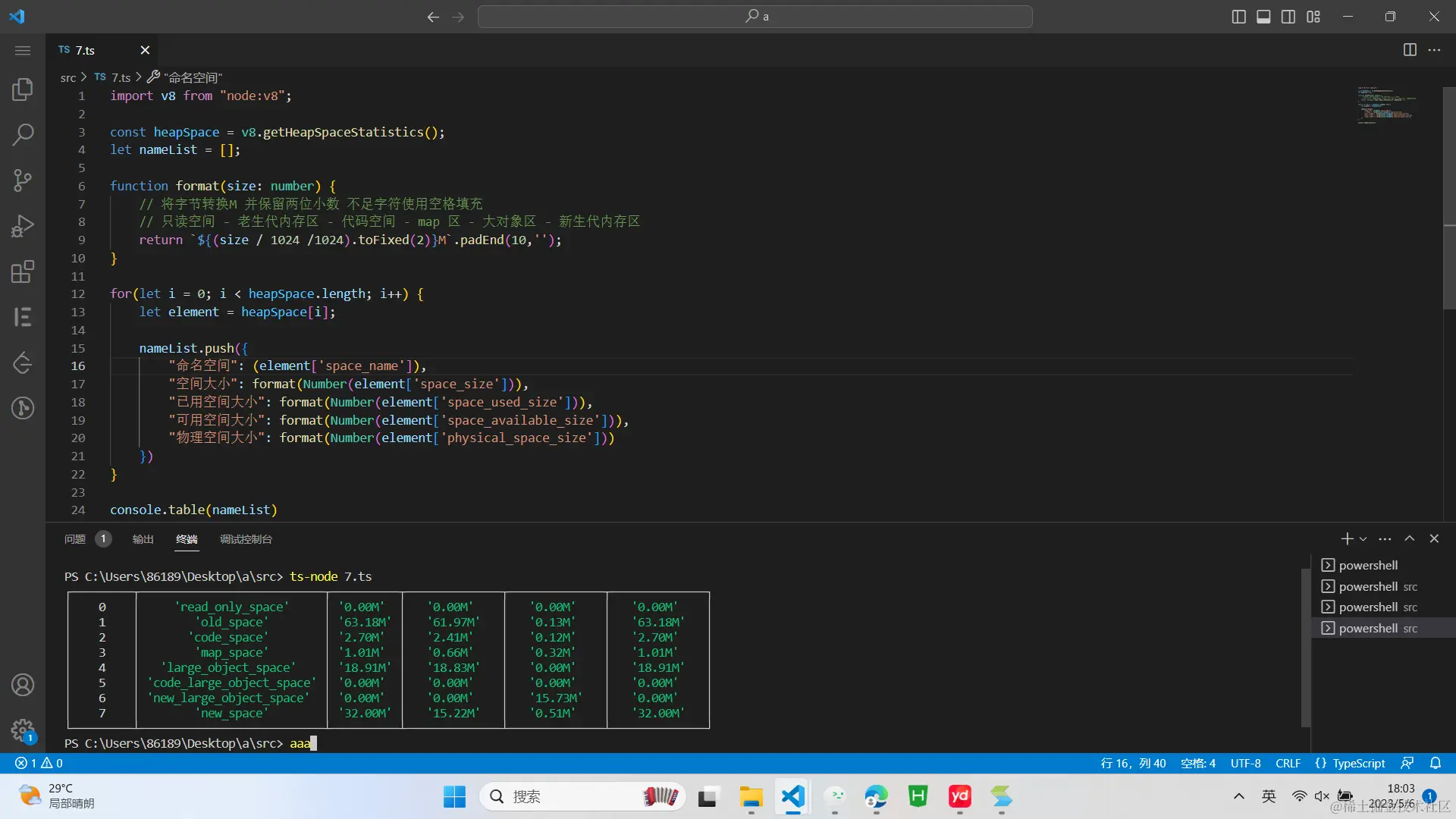
Task: Show hidden system tray icons
Action: point(1239,796)
